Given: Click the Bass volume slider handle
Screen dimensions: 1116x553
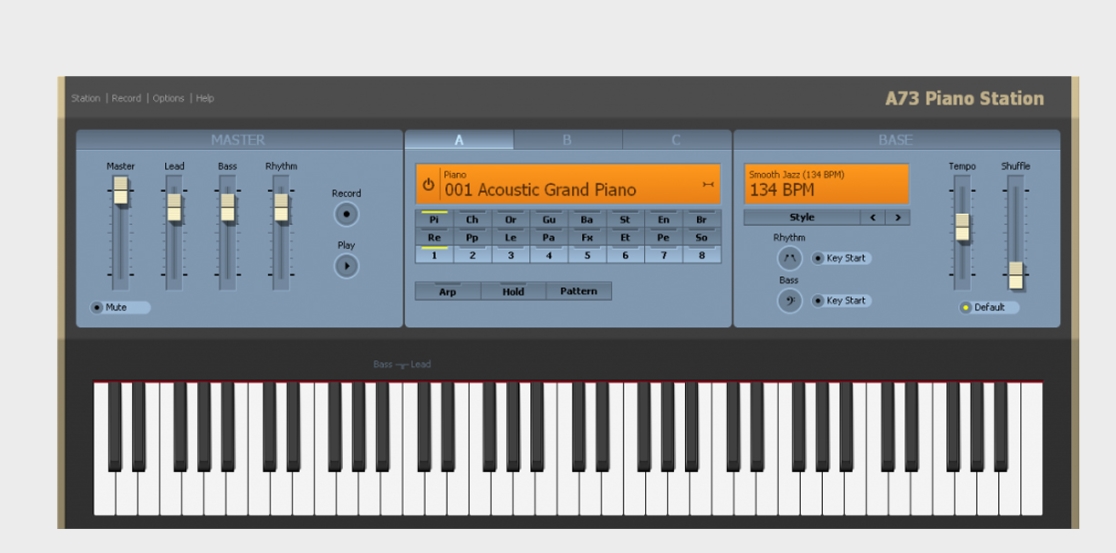Looking at the screenshot, I should [x=227, y=207].
